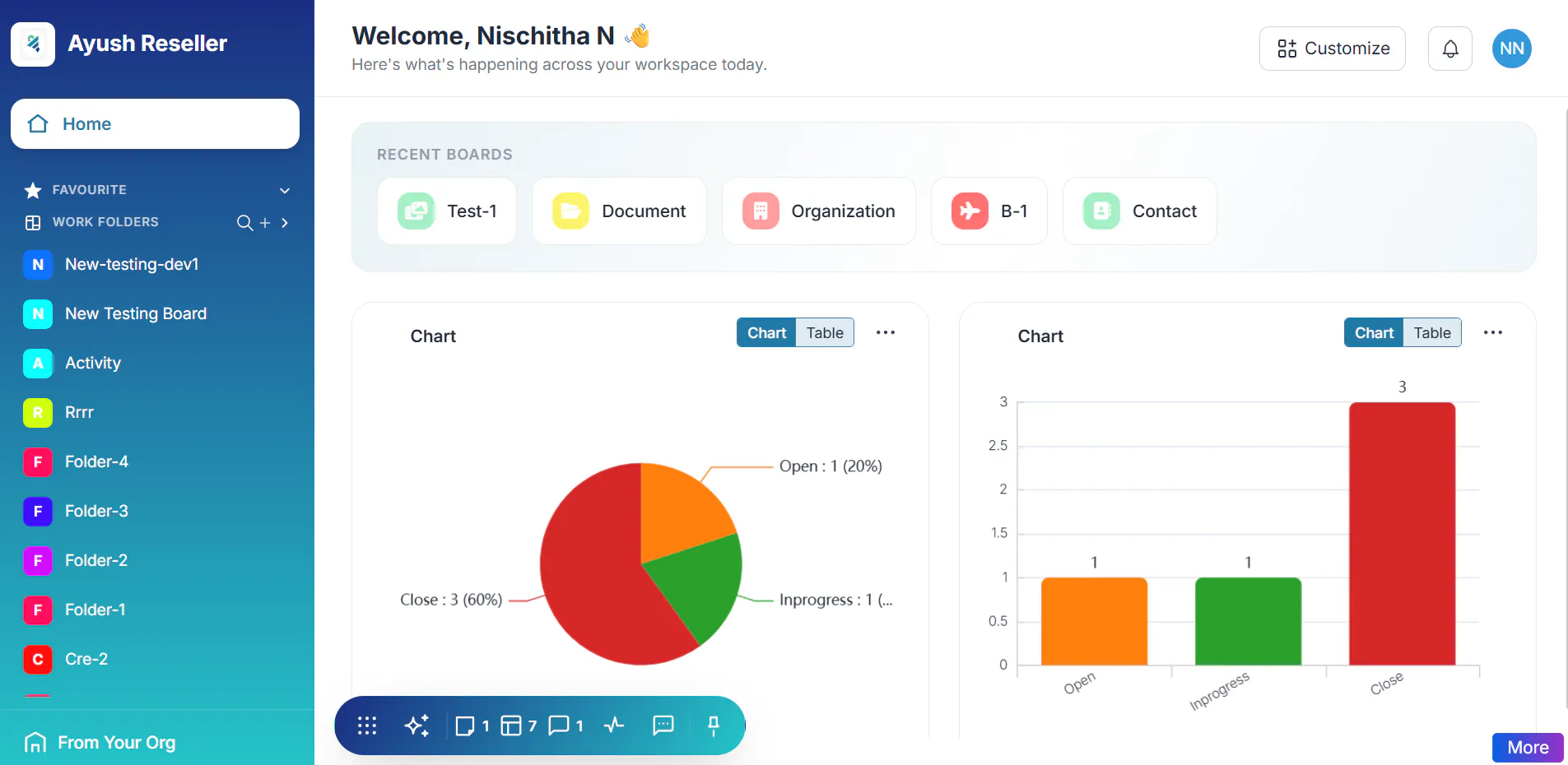Click the Work Folders grid icon
The height and width of the screenshot is (765, 1568).
pyautogui.click(x=33, y=222)
